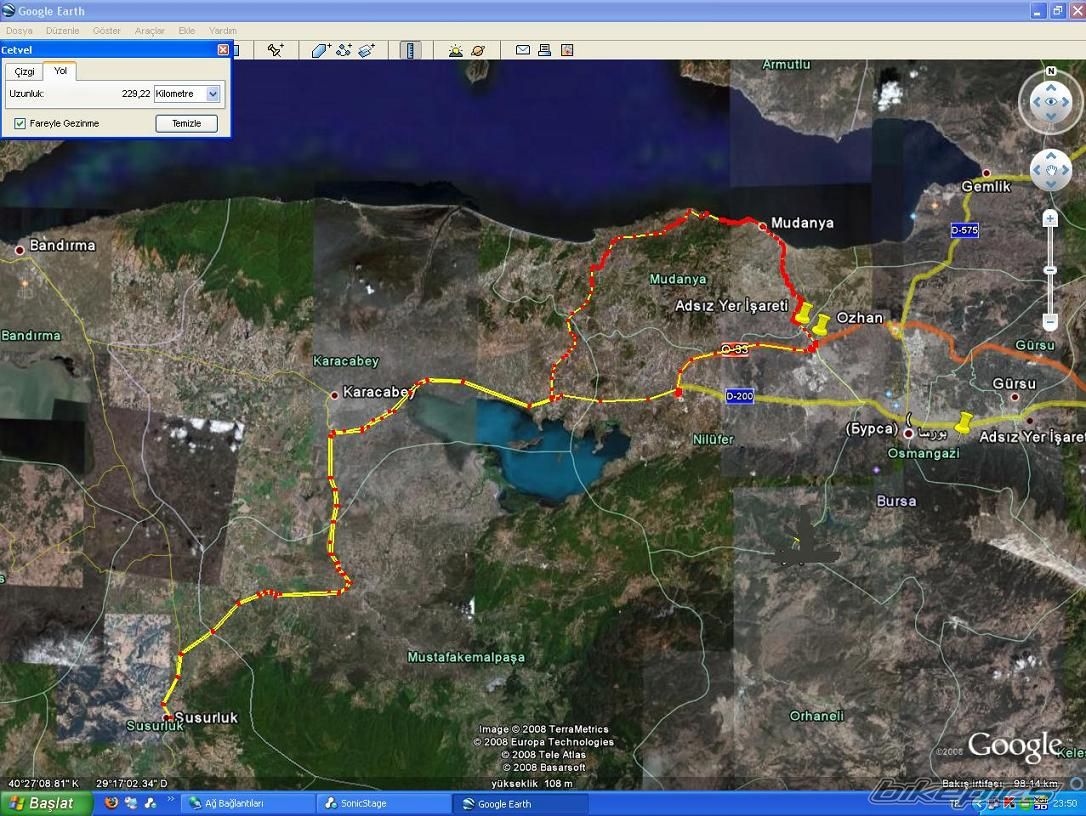Open the Araçlar menu
Viewport: 1086px width, 816px height.
point(150,30)
